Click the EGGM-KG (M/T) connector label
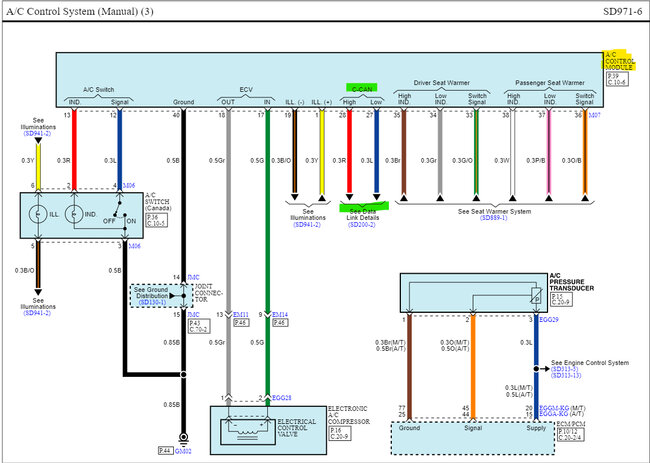The width and height of the screenshot is (650, 463). point(562,408)
